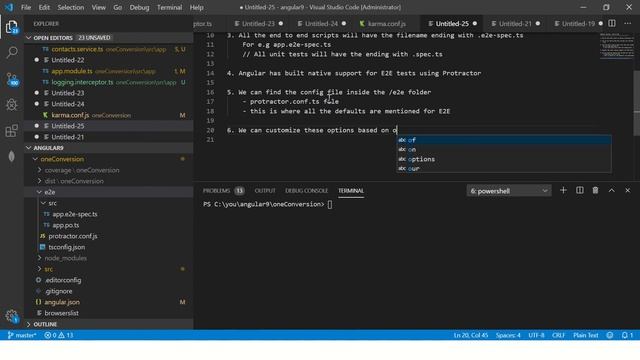Open the powershell terminal selector dropdown
Image resolution: width=640 pixels, height=360 pixels.
click(x=509, y=191)
